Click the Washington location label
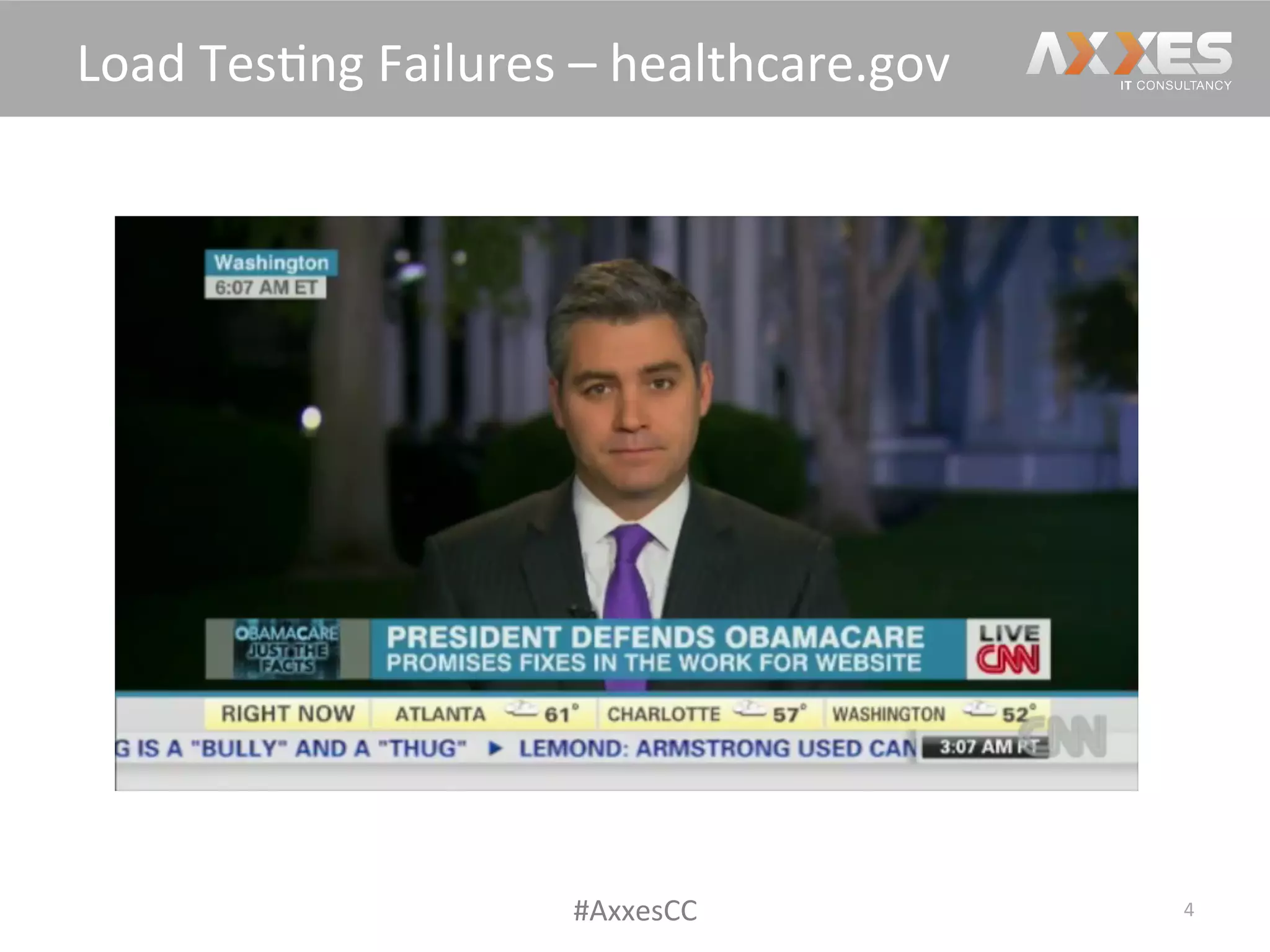 point(271,263)
